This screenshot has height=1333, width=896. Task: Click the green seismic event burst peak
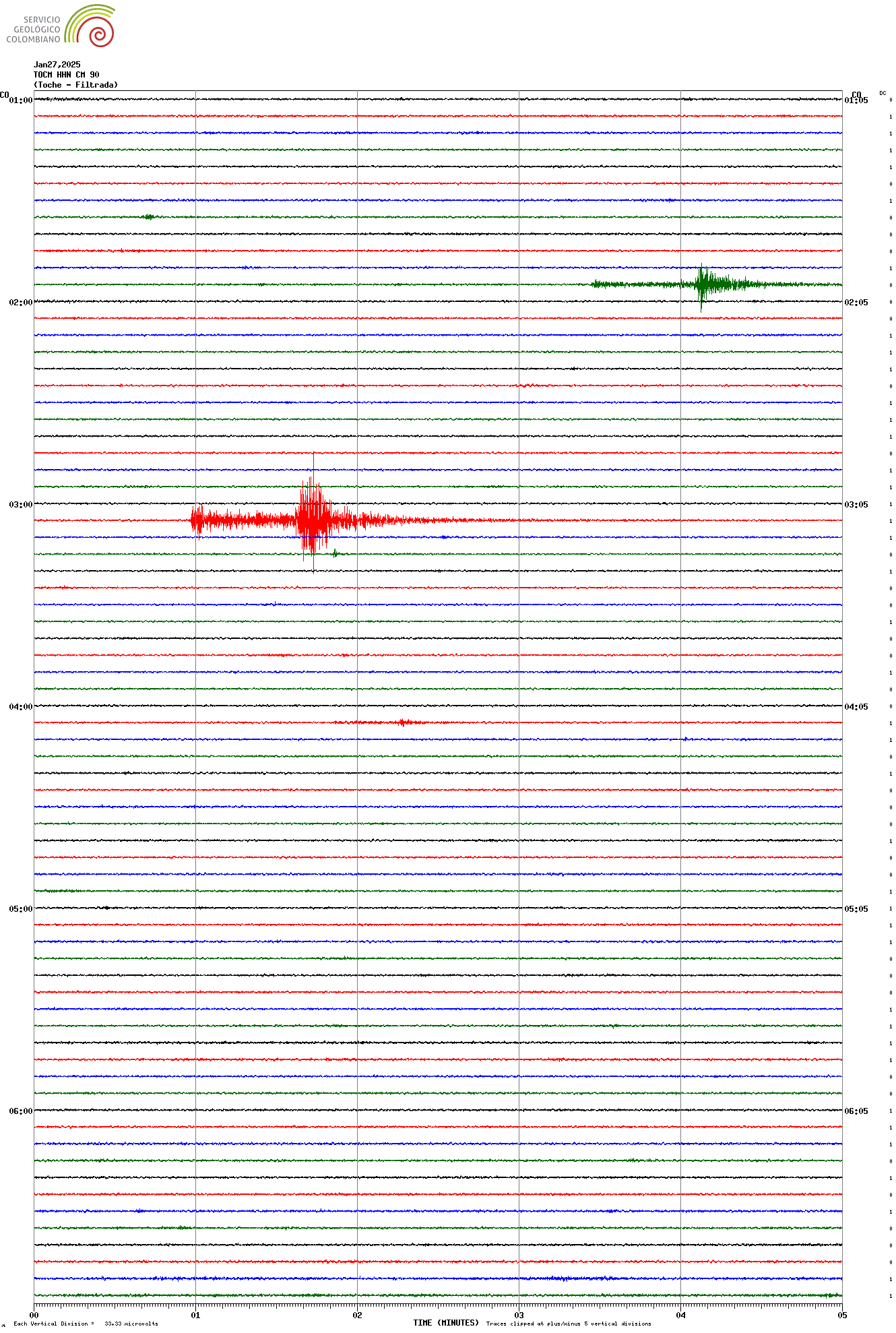702,284
